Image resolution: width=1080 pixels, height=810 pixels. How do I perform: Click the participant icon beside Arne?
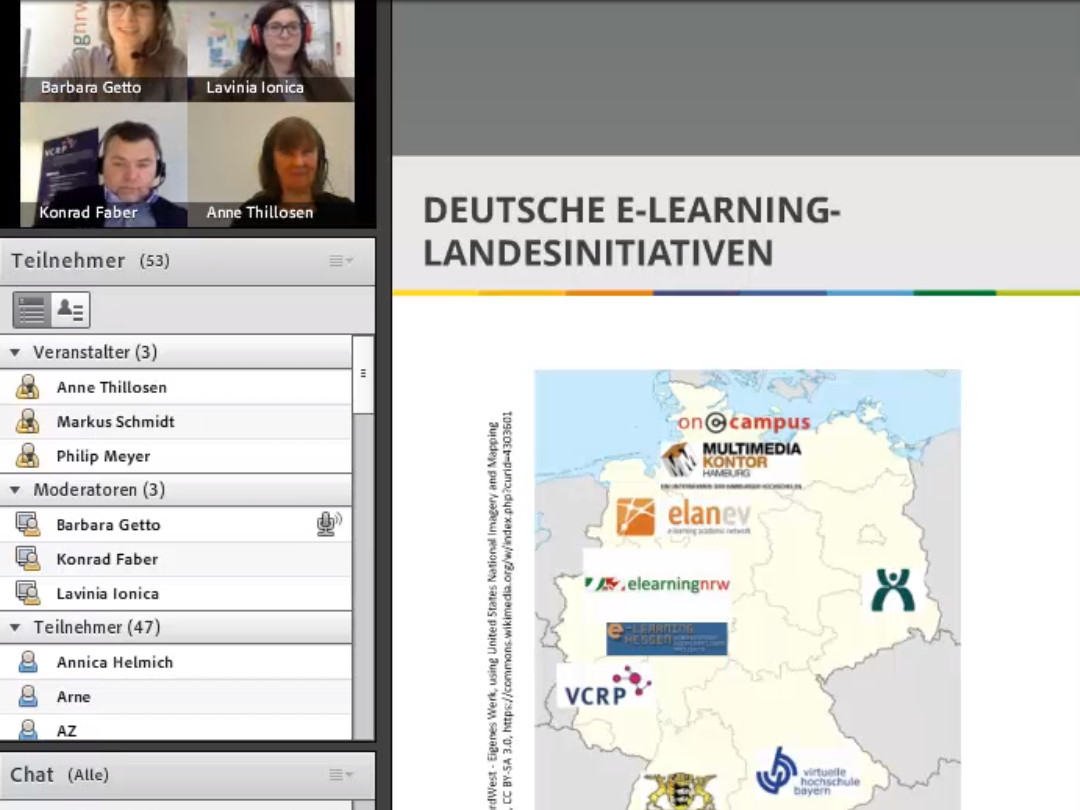click(x=28, y=696)
